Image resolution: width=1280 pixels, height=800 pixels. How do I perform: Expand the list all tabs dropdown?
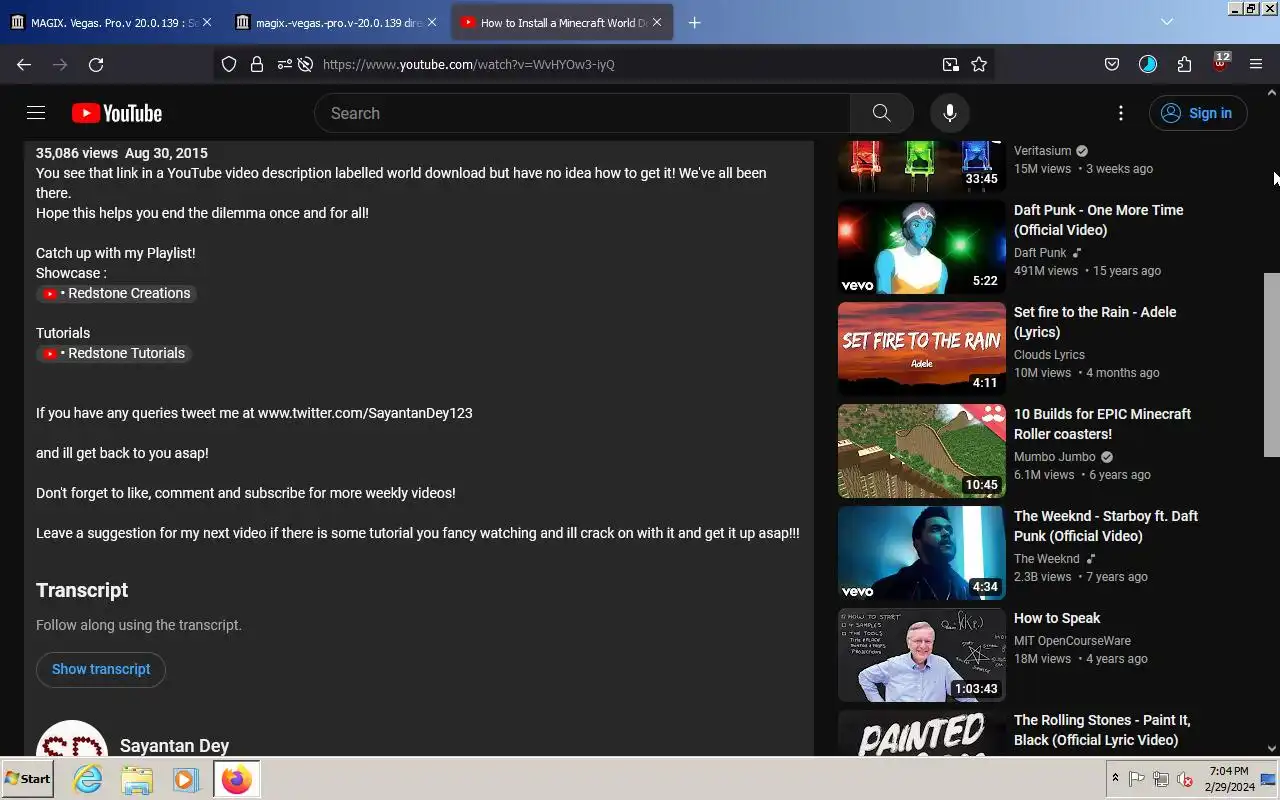coord(1167,22)
